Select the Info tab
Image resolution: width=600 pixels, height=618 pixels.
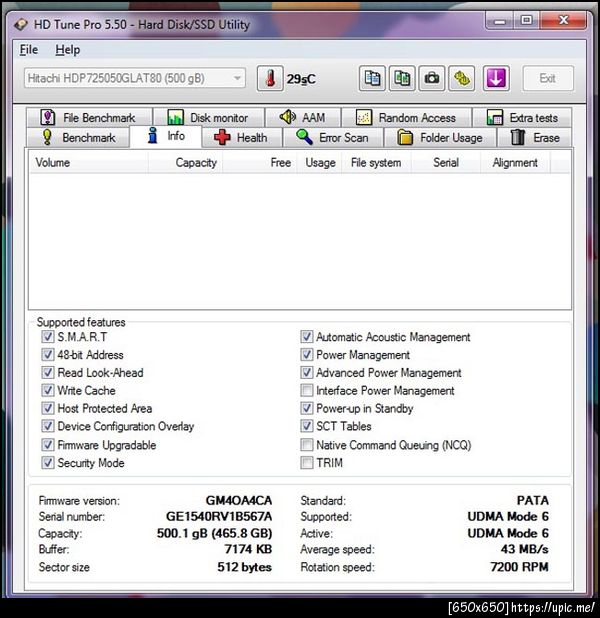(x=166, y=136)
